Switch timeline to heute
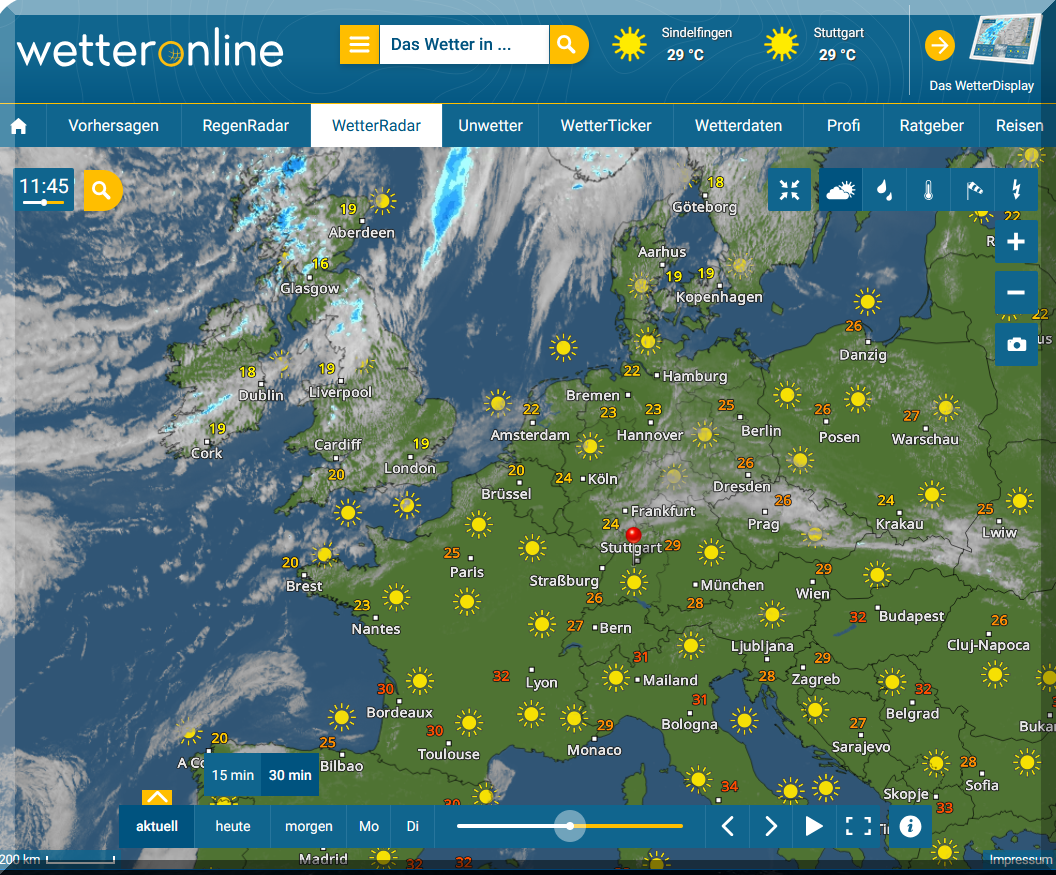The height and width of the screenshot is (875, 1056). coord(233,826)
